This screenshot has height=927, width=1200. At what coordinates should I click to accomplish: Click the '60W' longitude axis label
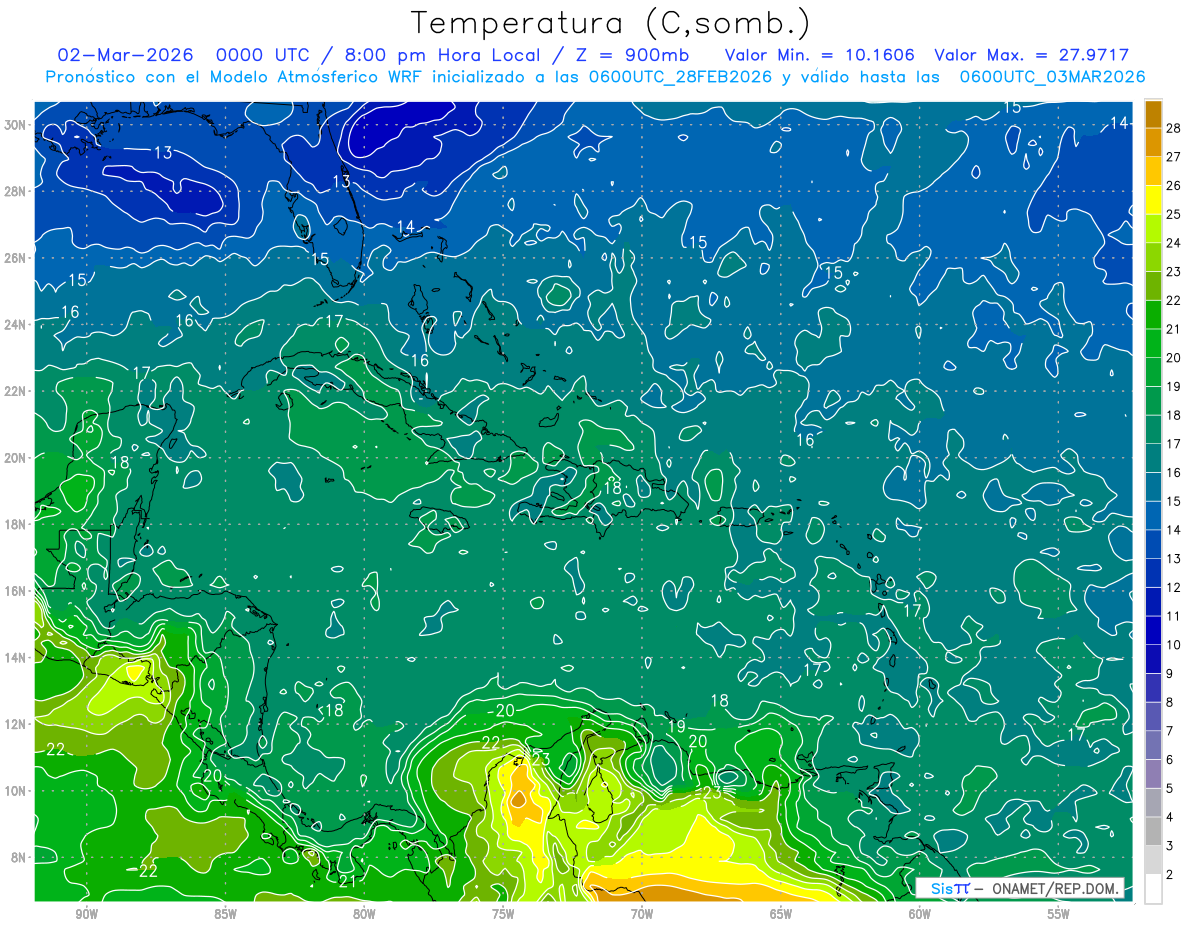tap(920, 913)
